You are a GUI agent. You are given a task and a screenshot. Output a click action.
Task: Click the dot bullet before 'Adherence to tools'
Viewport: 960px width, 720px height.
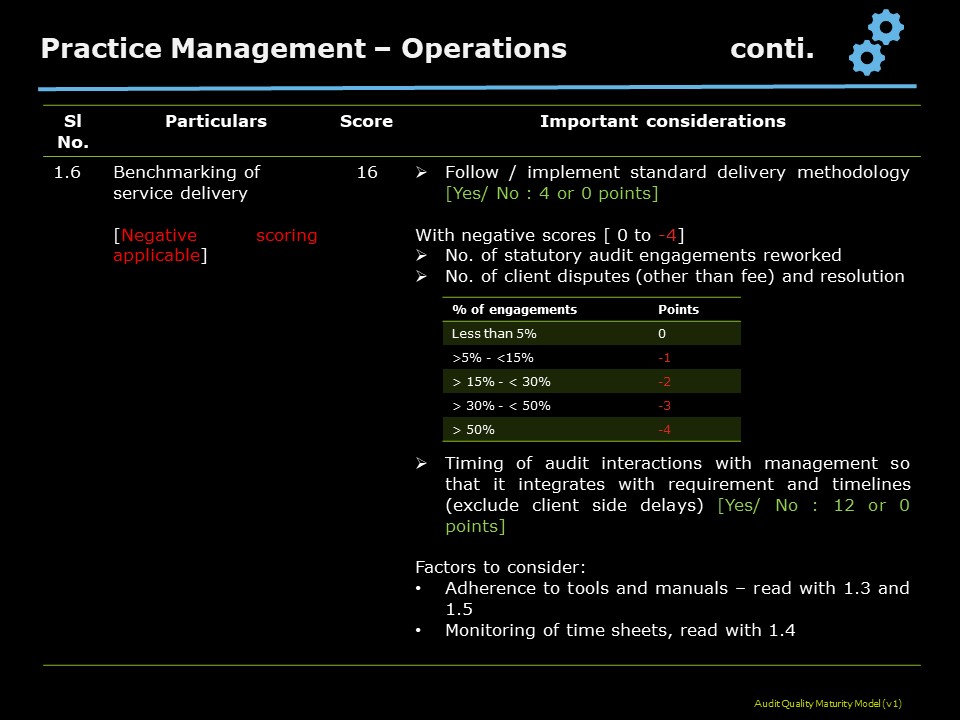[x=418, y=588]
